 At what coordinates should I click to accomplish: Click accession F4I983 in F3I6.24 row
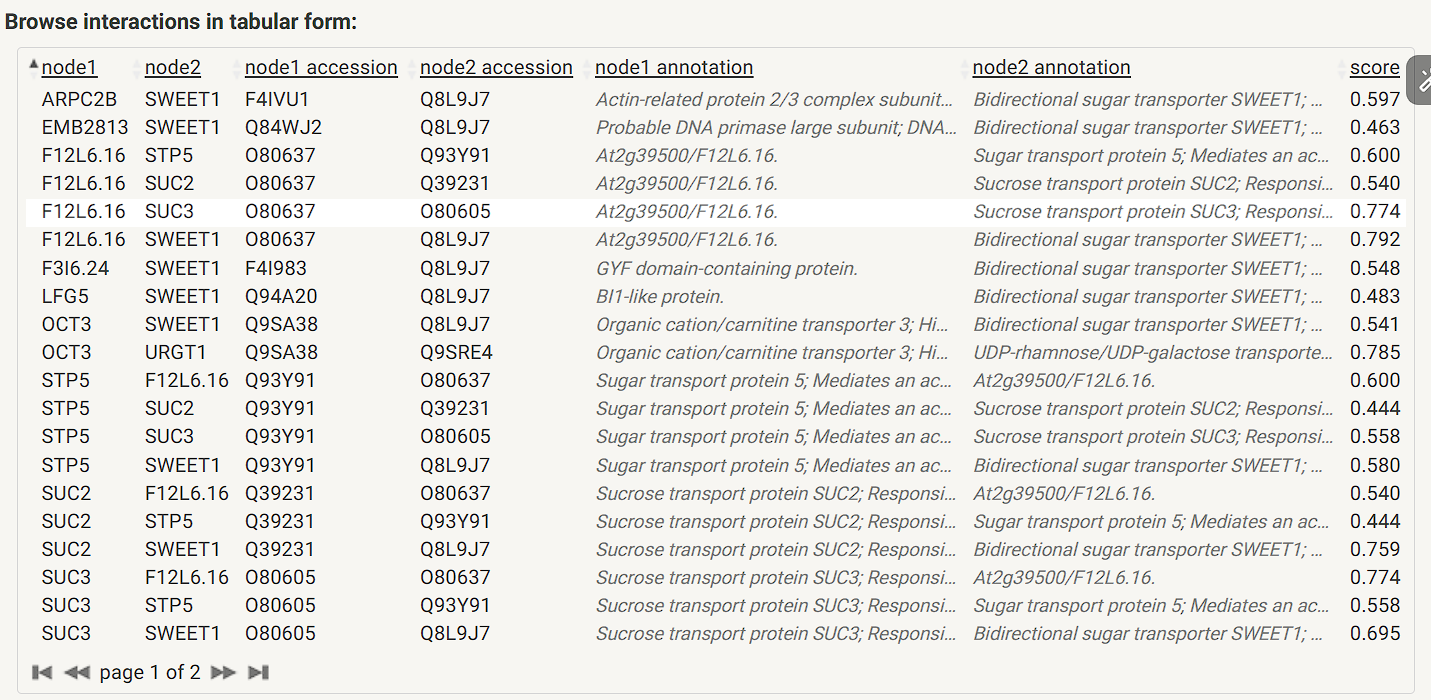click(276, 268)
